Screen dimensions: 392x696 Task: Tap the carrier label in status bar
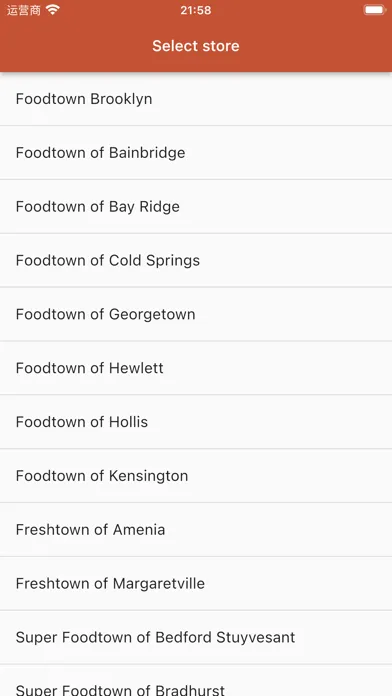click(x=24, y=10)
